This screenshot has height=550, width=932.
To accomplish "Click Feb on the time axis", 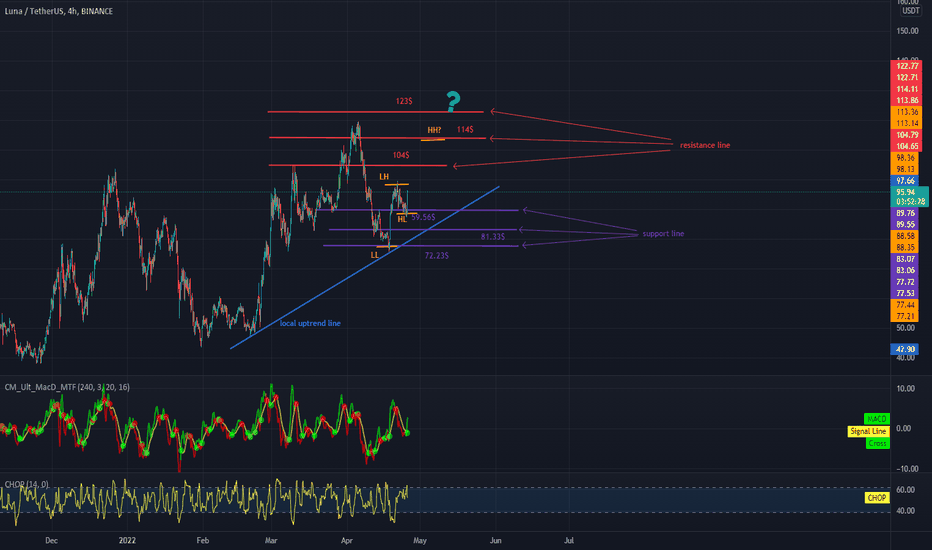I will (203, 540).
